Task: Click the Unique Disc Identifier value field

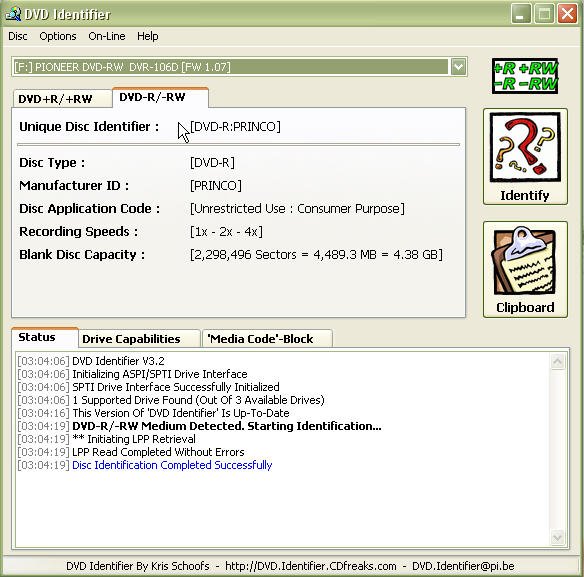Action: pyautogui.click(x=235, y=127)
